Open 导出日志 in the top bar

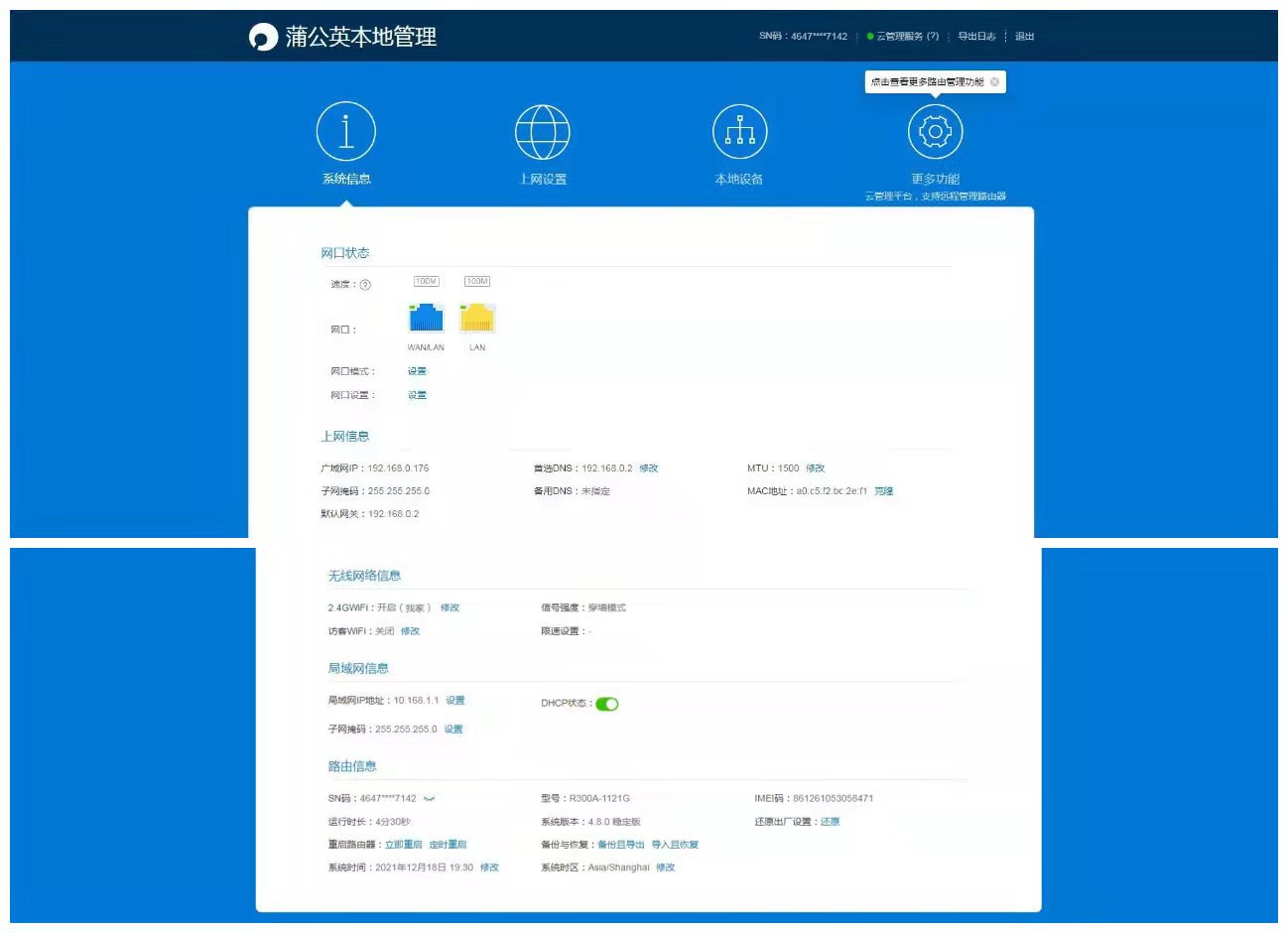pyautogui.click(x=978, y=36)
